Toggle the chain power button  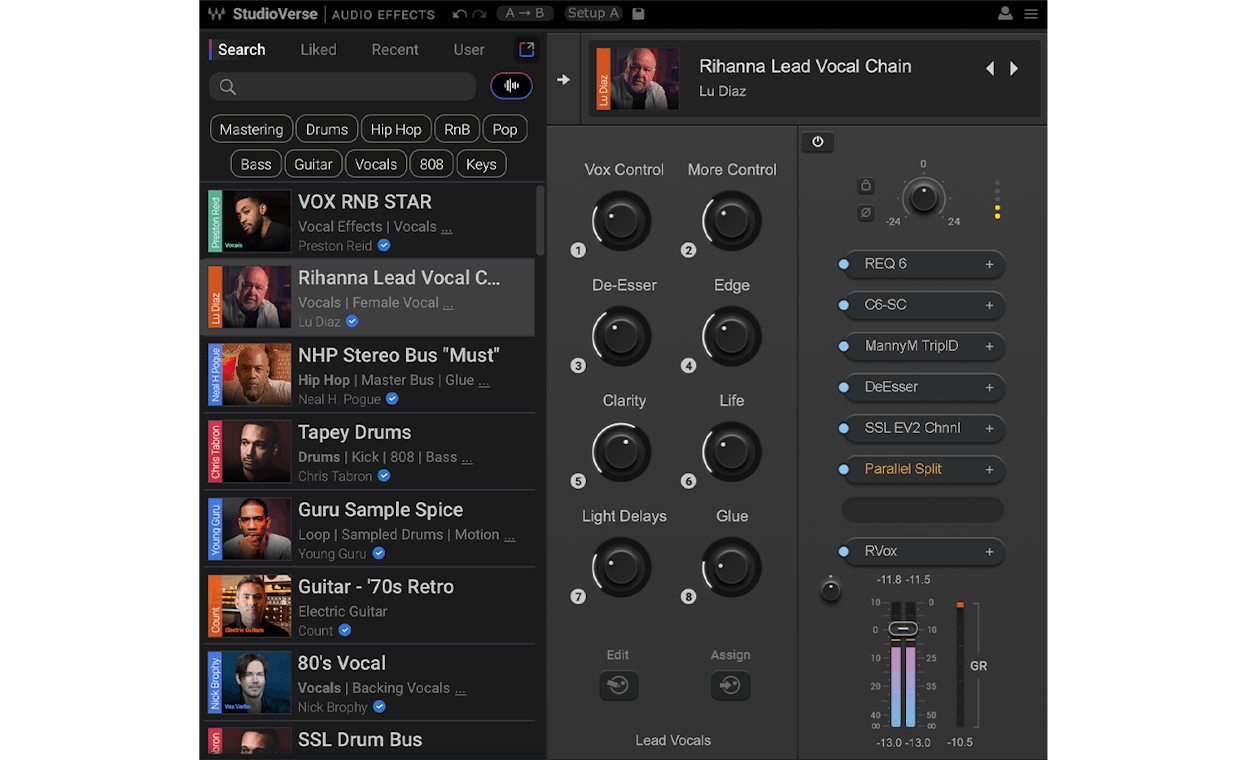pyautogui.click(x=817, y=142)
